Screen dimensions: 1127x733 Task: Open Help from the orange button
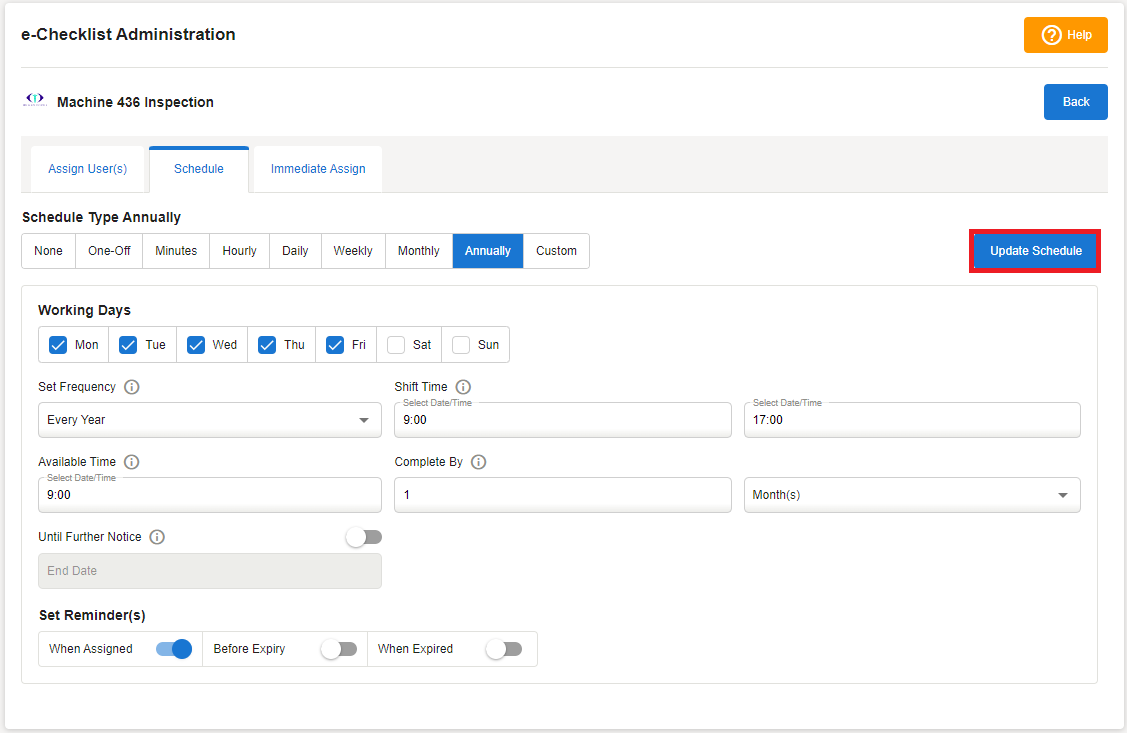pos(1065,35)
